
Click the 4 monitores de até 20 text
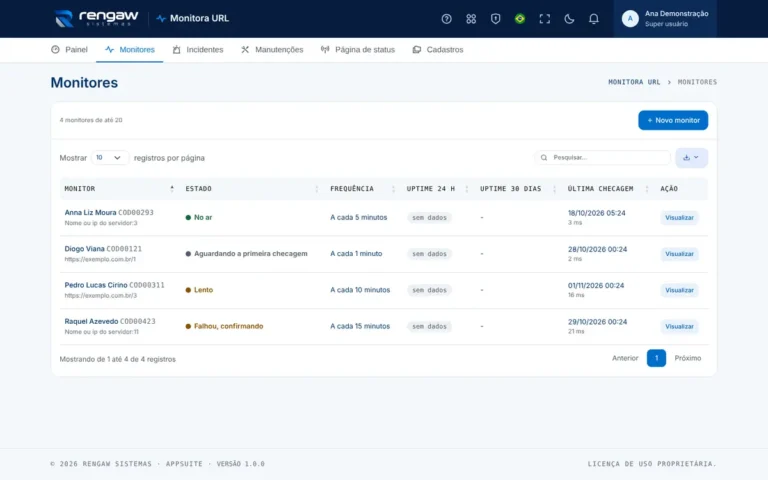(91, 120)
